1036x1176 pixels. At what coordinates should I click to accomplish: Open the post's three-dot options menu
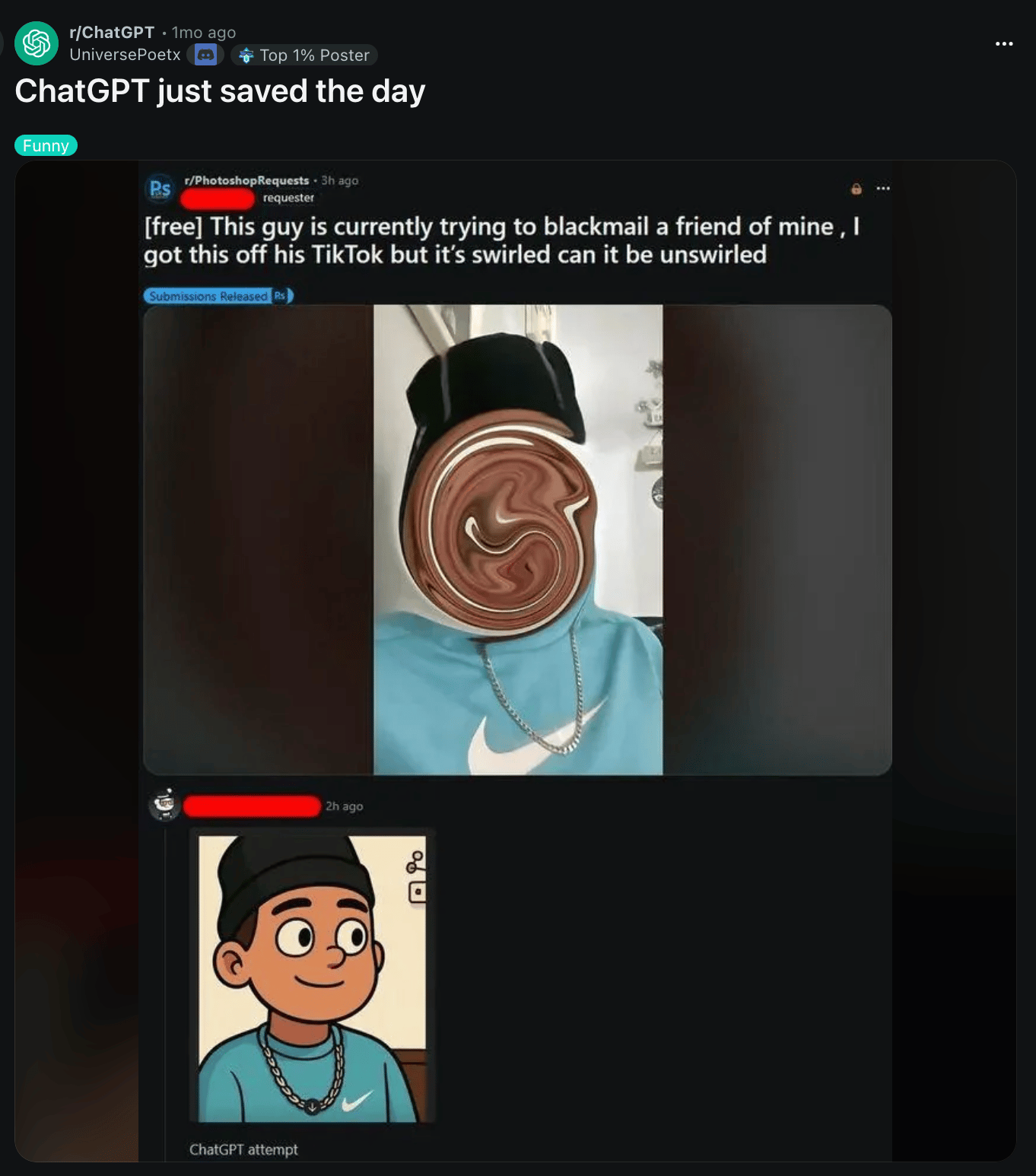click(x=1004, y=43)
